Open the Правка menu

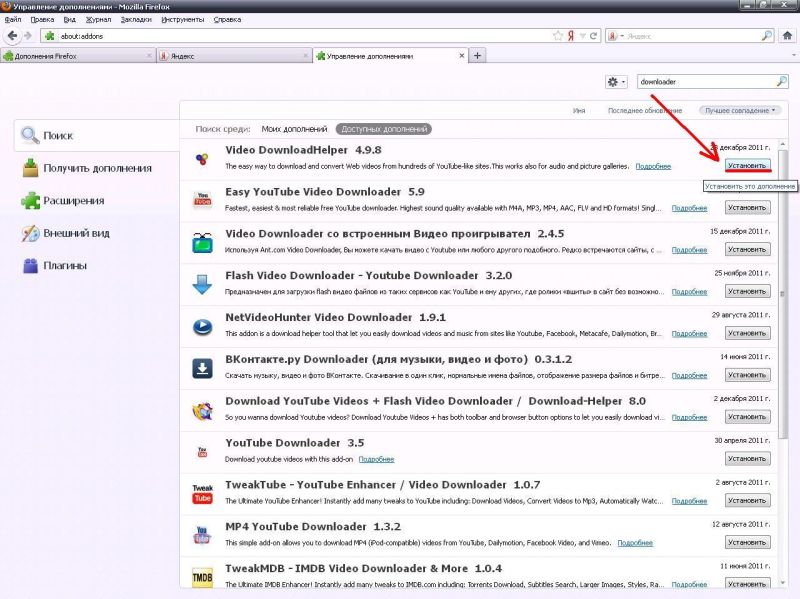[x=42, y=19]
